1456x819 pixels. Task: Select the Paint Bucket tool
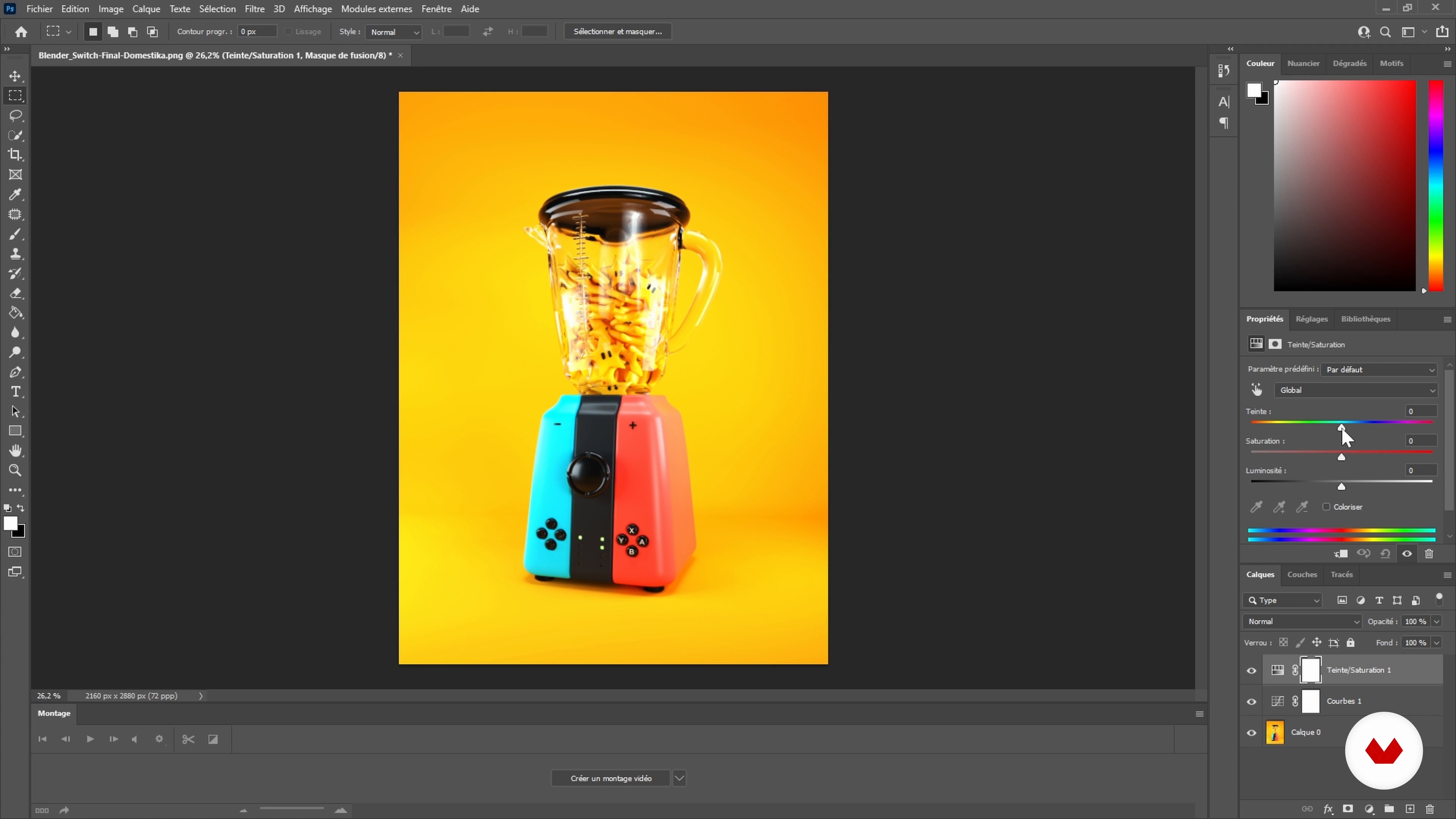pyautogui.click(x=15, y=312)
